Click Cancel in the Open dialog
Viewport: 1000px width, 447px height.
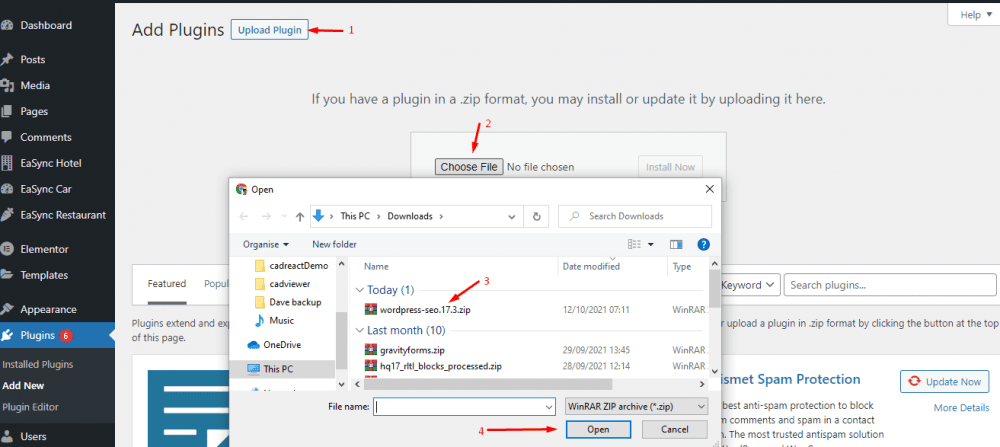pos(675,430)
